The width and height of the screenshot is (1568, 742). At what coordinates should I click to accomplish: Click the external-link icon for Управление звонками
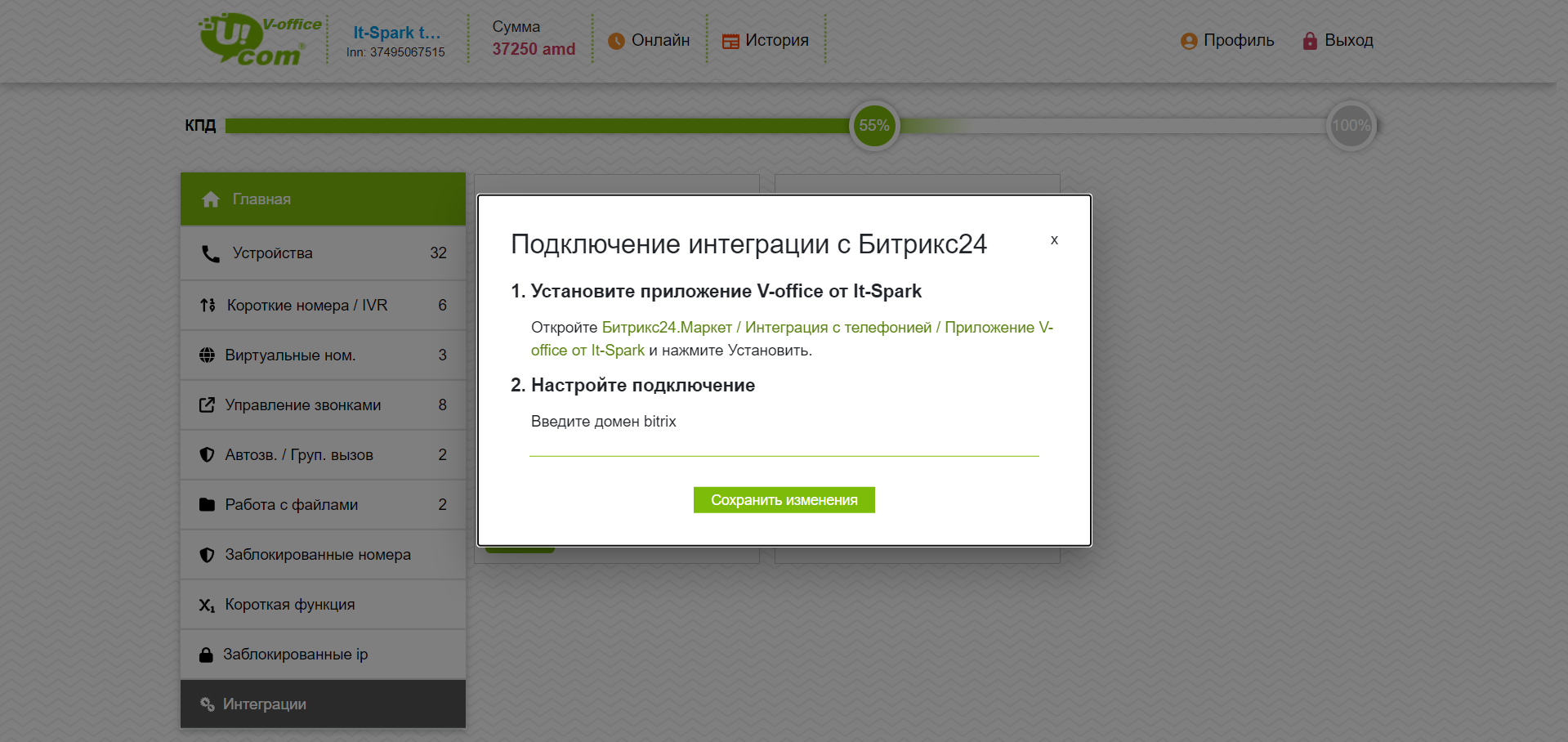(x=208, y=405)
